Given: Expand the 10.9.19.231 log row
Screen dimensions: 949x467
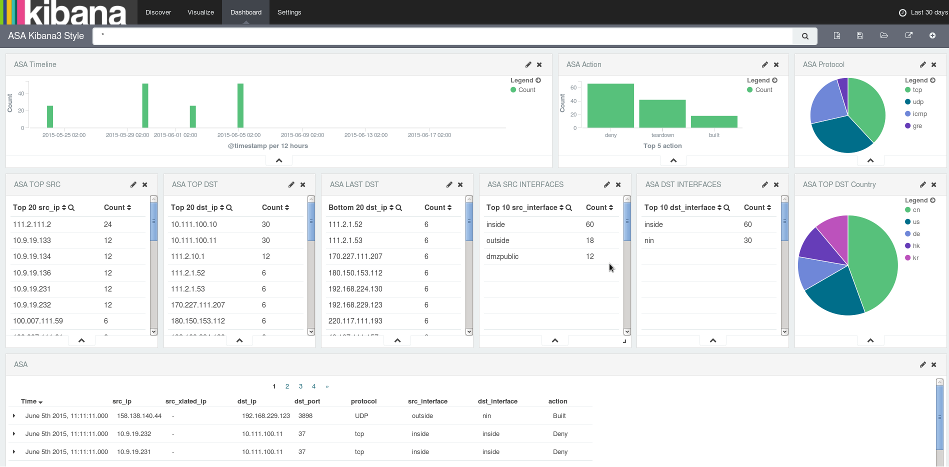Looking at the screenshot, I should point(14,452).
